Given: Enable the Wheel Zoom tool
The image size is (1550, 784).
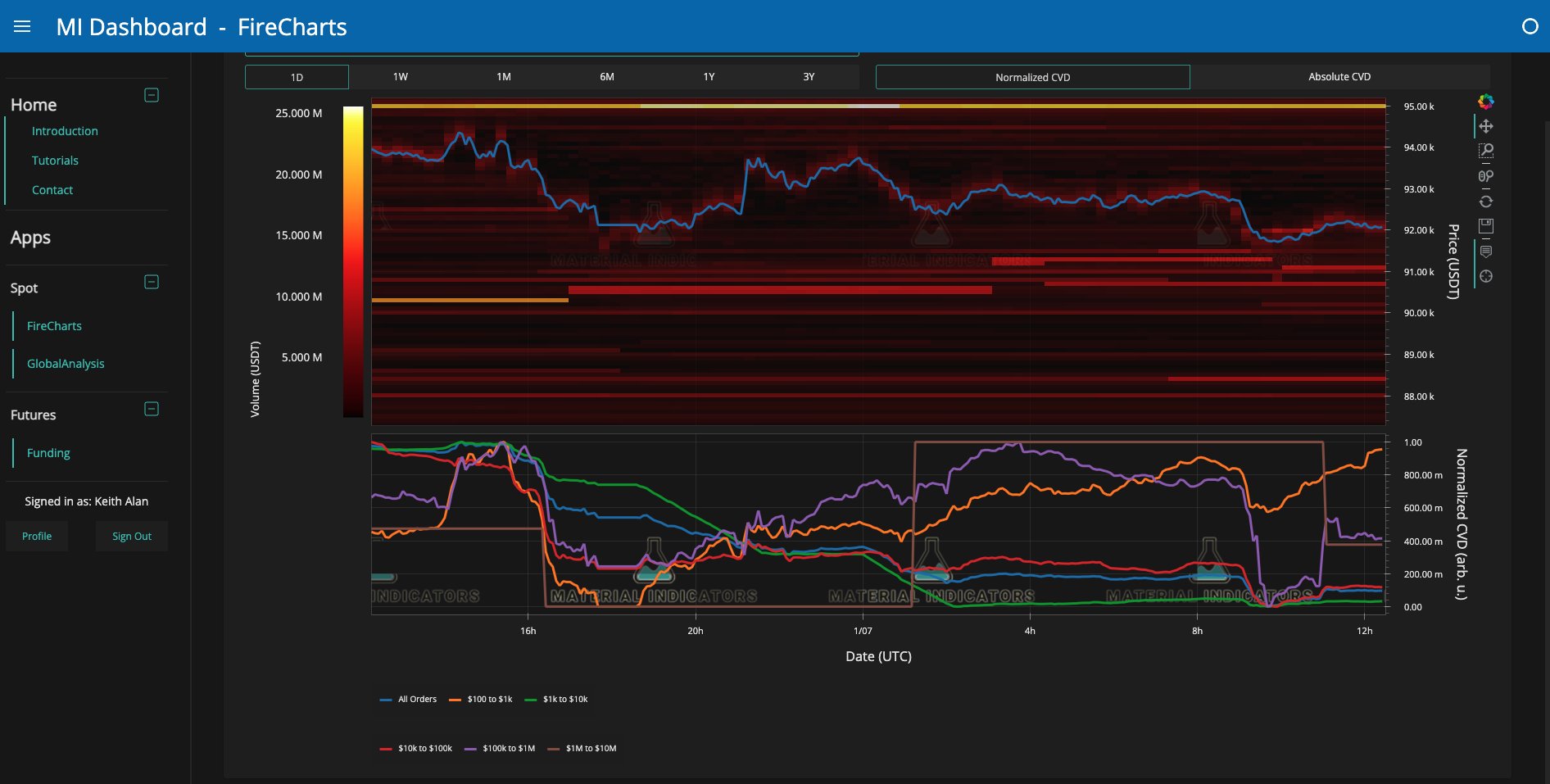Looking at the screenshot, I should (x=1487, y=175).
